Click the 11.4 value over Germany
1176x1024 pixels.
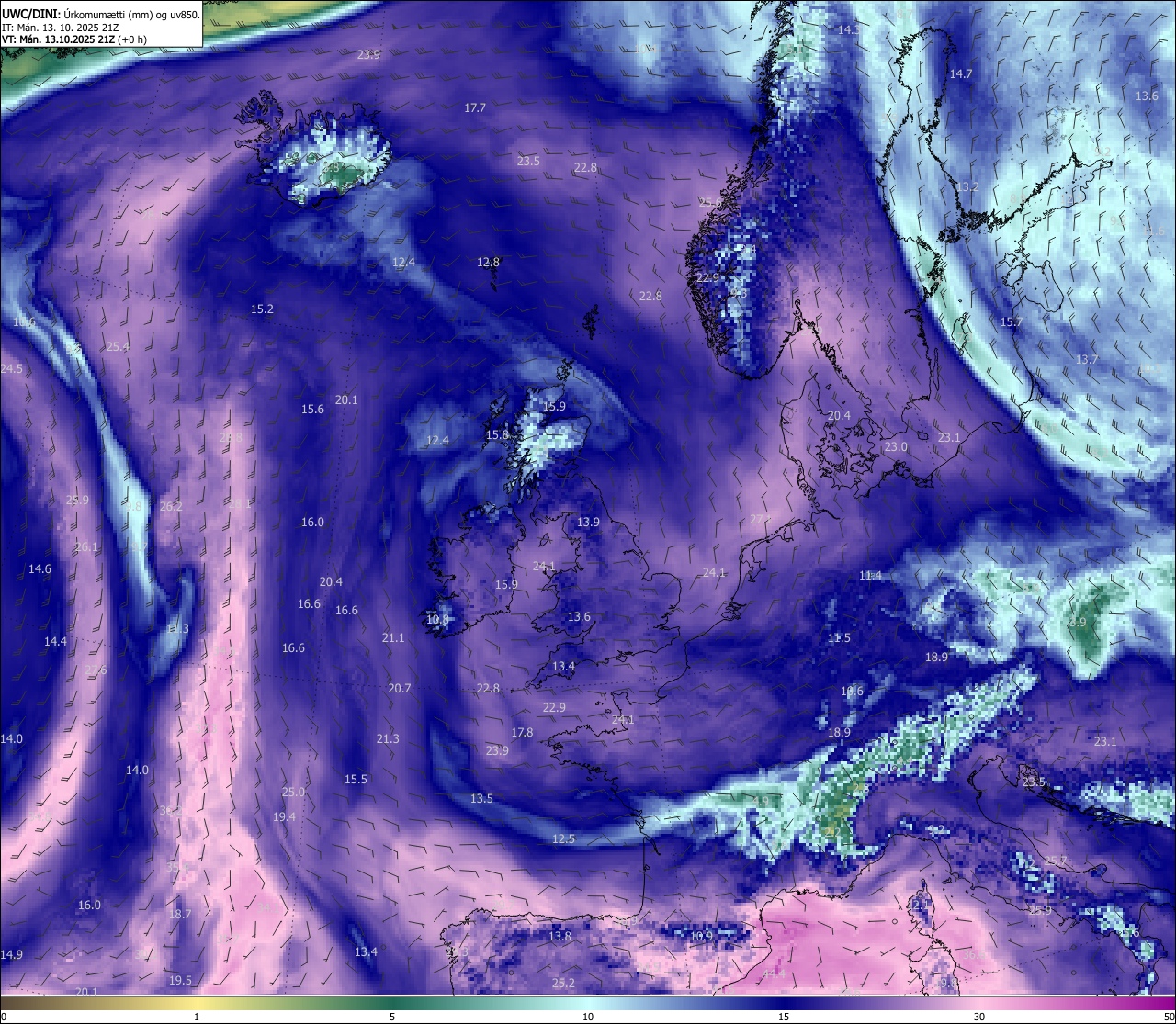870,575
